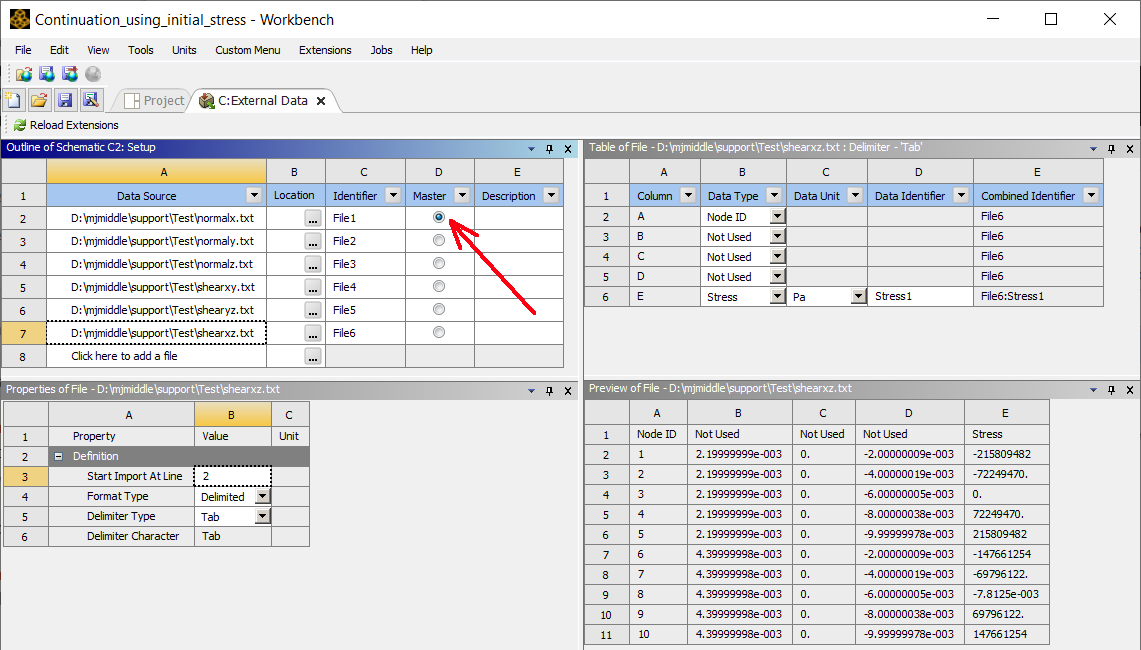Screen dimensions: 1141x650
Task: Open Delimiter Type Tab dropdown
Action: (263, 516)
